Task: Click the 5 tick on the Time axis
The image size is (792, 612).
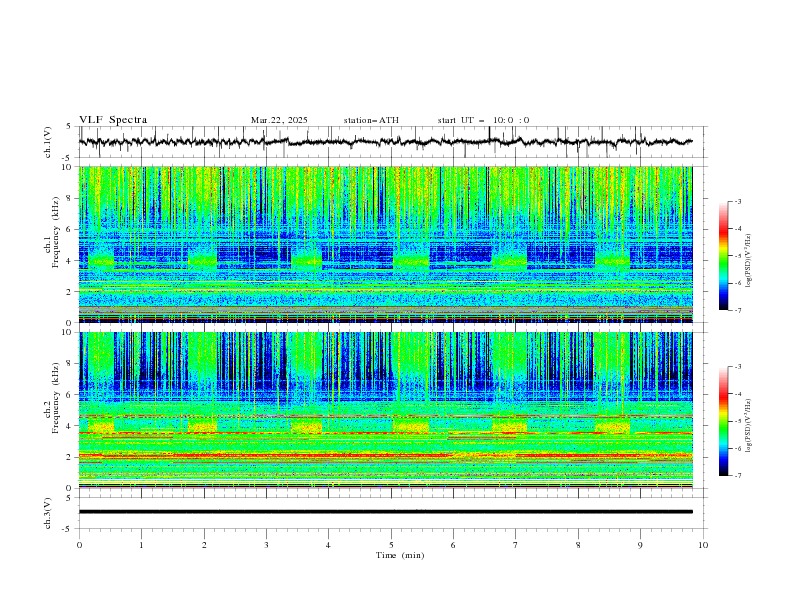Action: point(391,545)
